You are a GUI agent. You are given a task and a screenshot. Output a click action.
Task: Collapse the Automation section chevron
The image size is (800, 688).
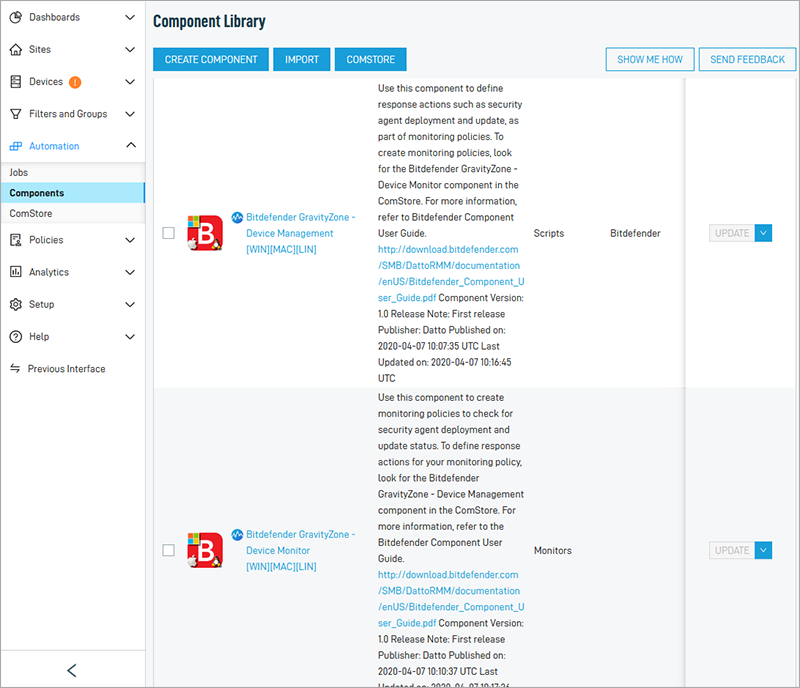click(x=130, y=145)
